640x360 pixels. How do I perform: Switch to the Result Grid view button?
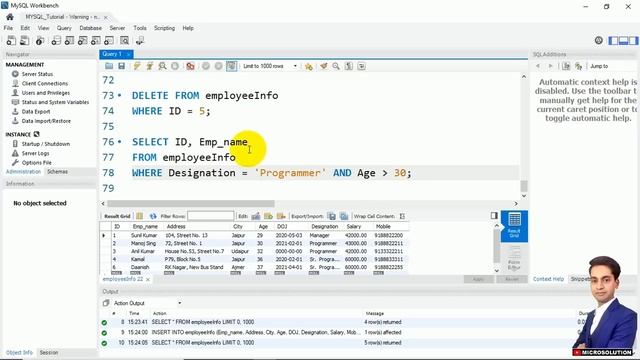(x=514, y=226)
